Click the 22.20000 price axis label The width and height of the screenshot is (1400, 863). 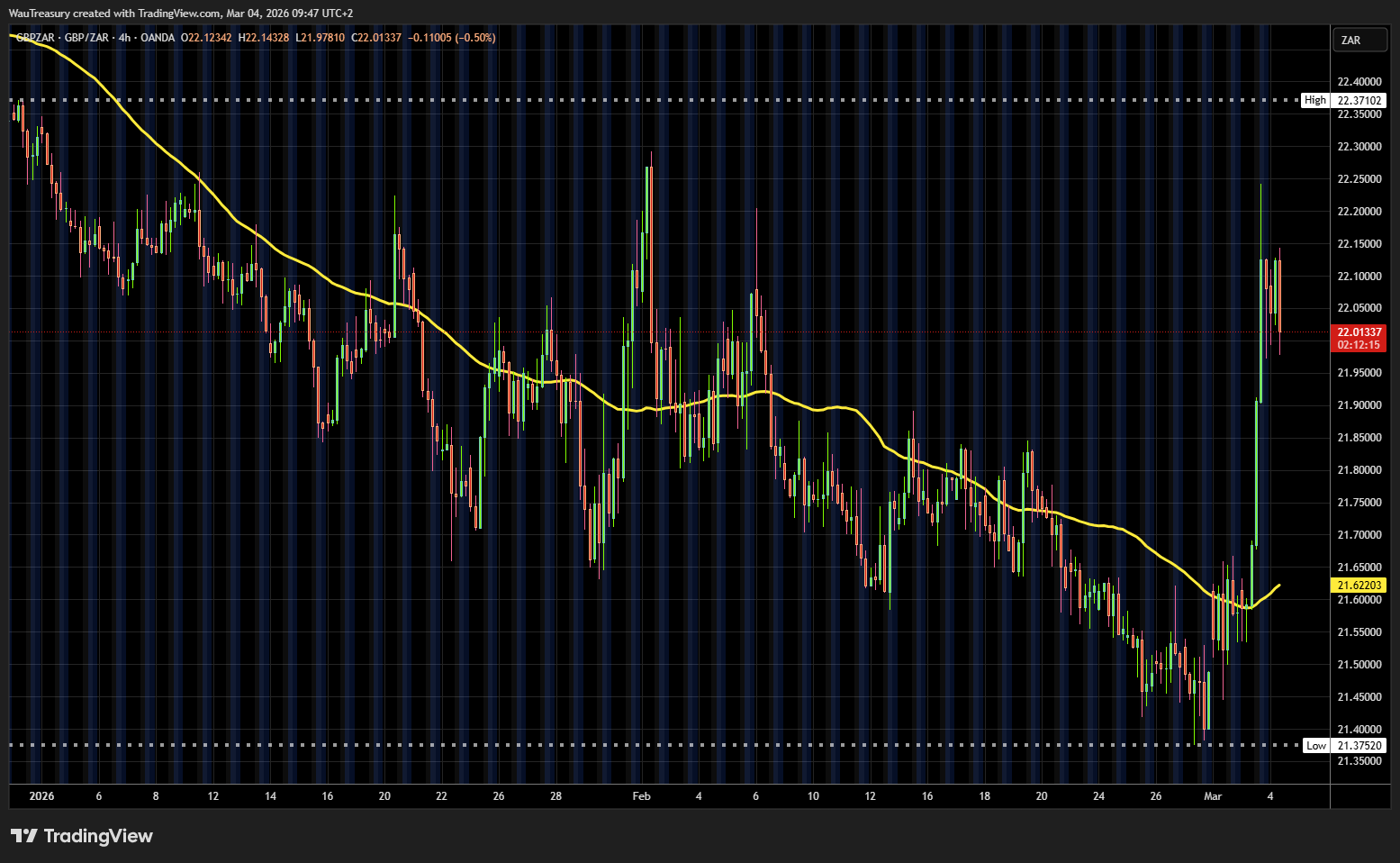point(1359,212)
